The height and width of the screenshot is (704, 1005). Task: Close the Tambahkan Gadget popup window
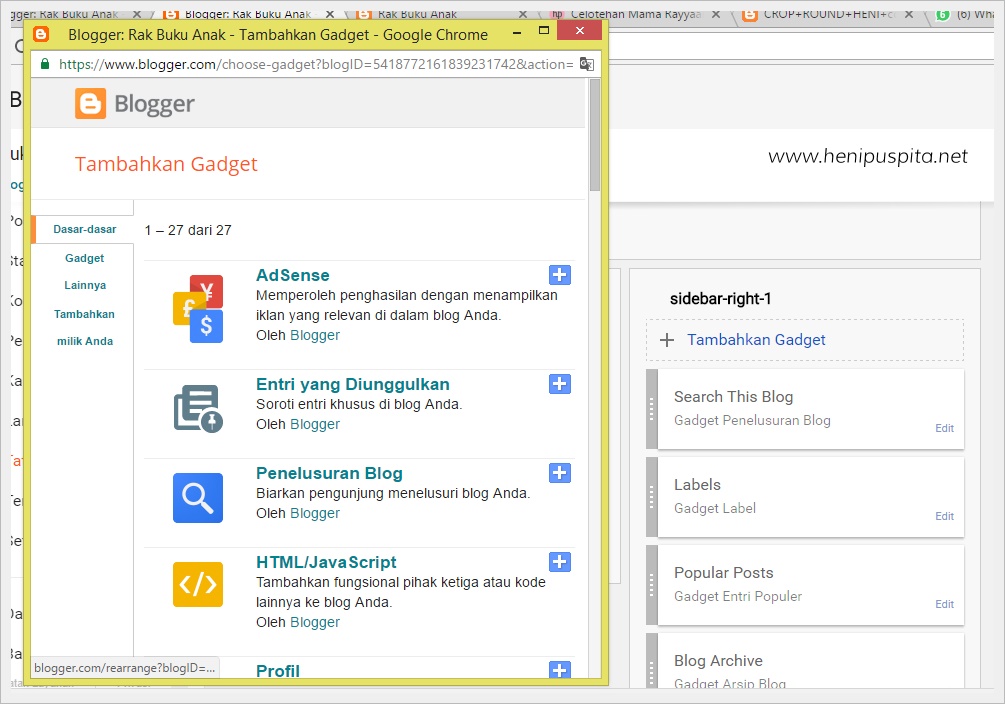579,30
